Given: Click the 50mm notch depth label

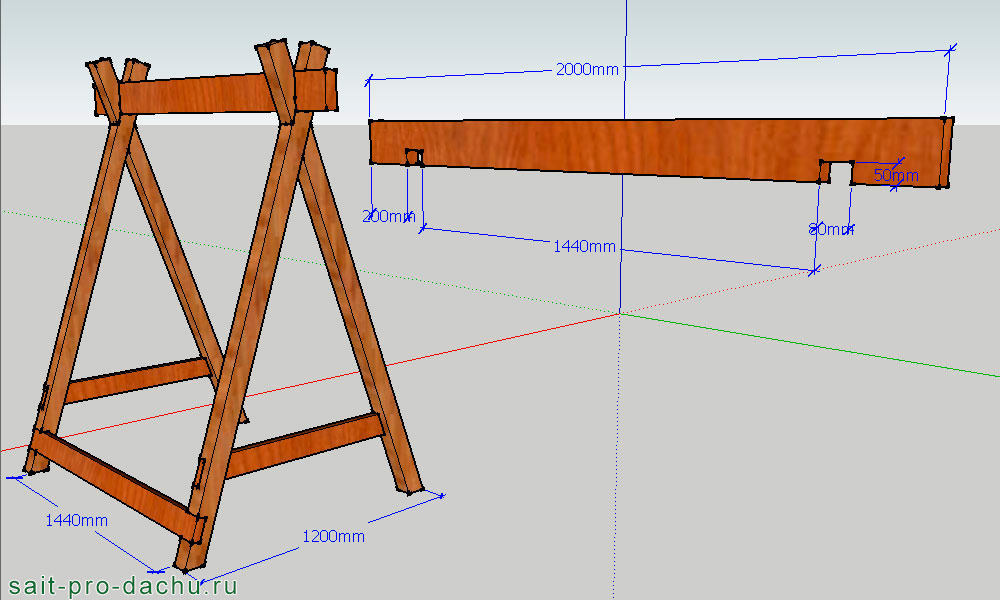Looking at the screenshot, I should click(x=895, y=175).
